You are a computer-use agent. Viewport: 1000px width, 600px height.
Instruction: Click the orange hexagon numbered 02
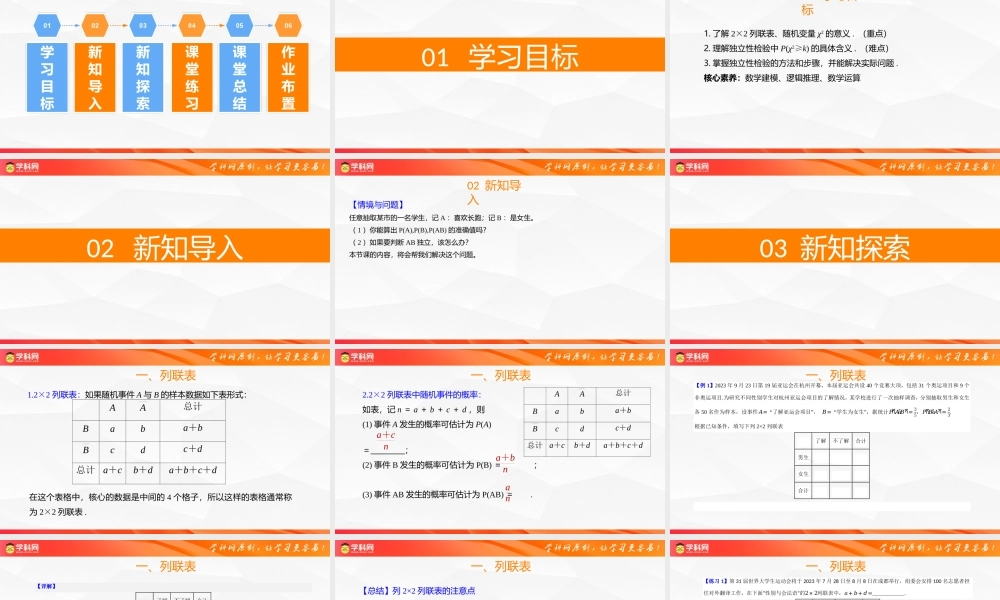[94, 26]
